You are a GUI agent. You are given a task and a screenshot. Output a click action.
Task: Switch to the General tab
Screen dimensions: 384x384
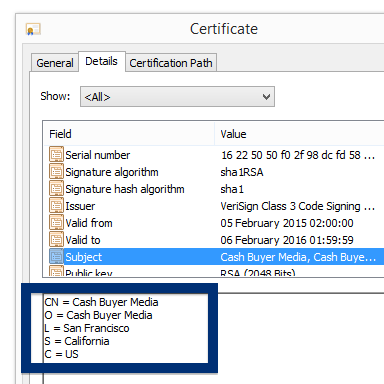[55, 63]
